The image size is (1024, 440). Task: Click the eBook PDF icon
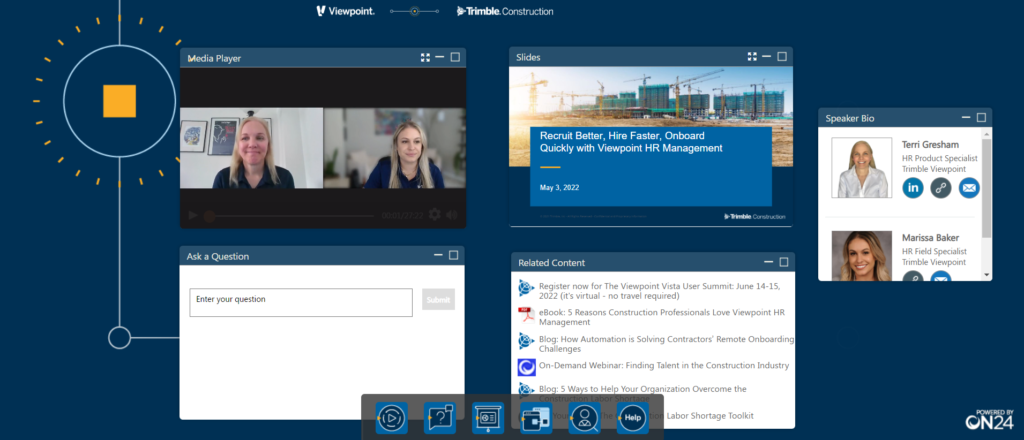(526, 315)
